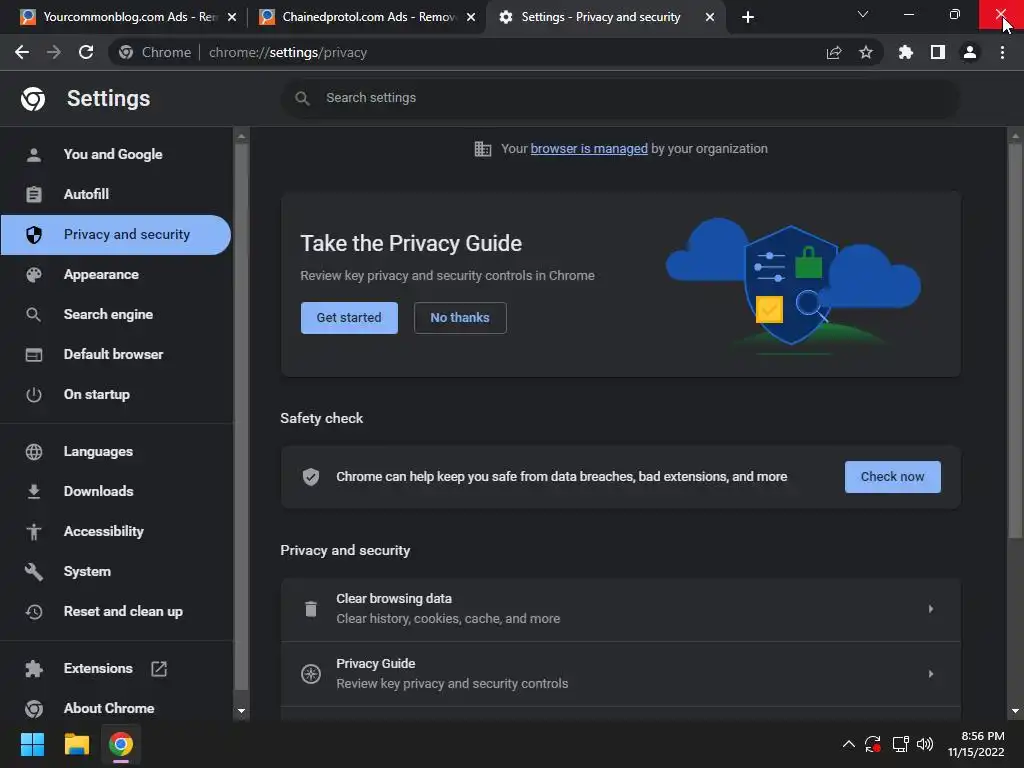Click the browser forward arrow

point(54,52)
